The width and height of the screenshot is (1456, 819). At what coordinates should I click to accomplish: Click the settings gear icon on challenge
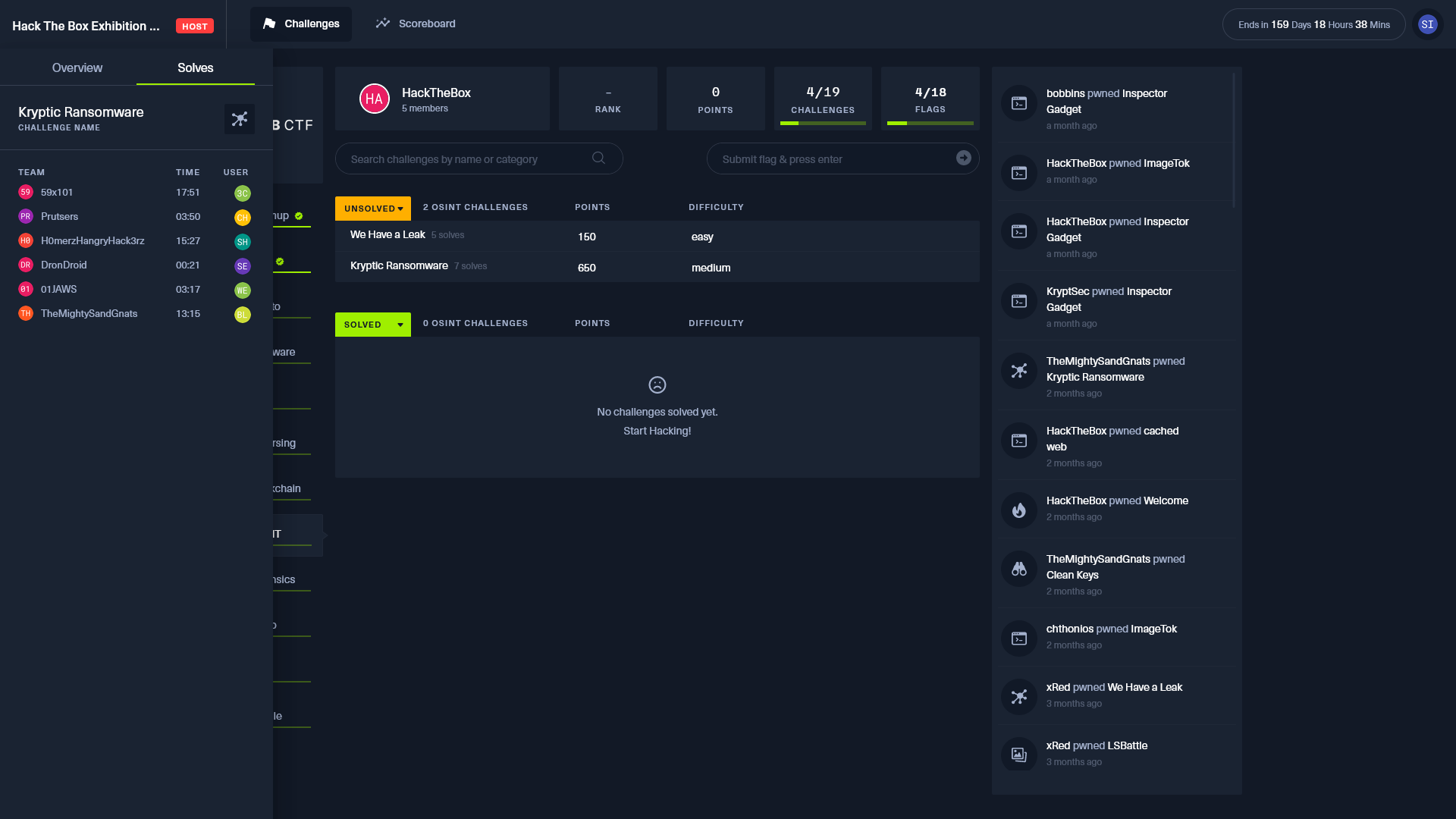[x=240, y=118]
